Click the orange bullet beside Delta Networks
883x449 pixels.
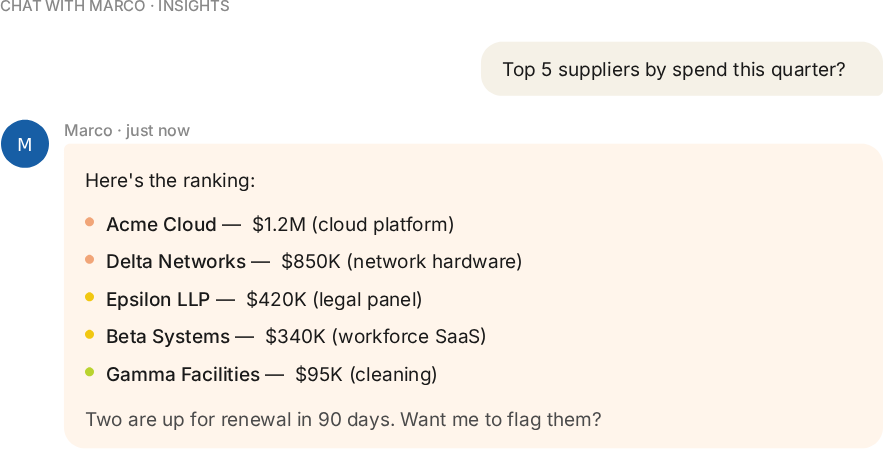coord(90,260)
